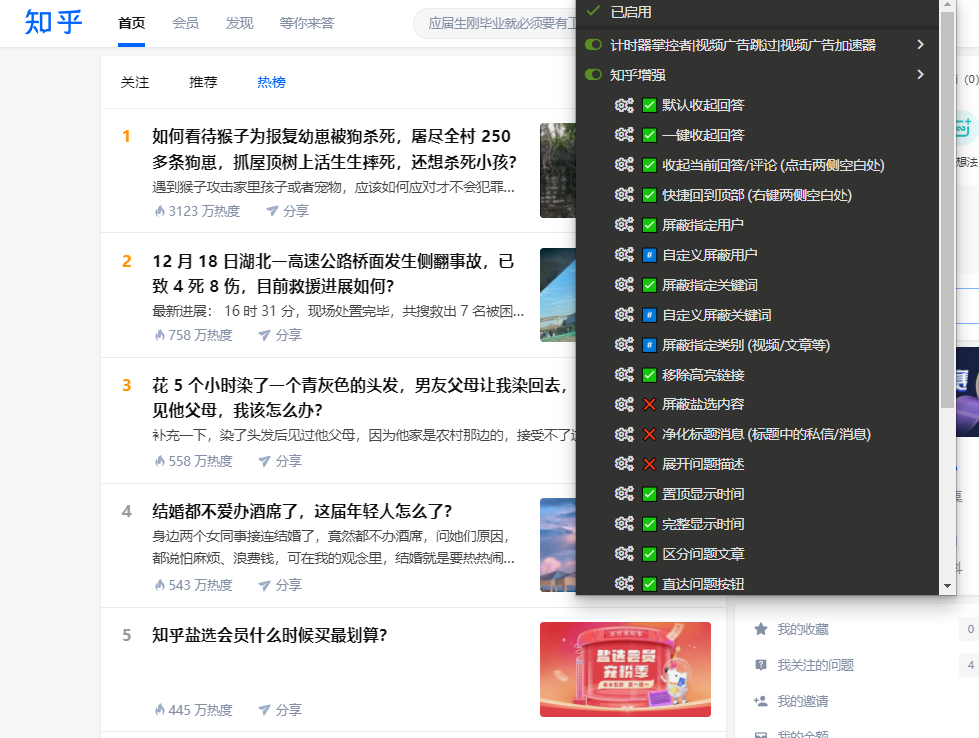Click the Zhihu search input field
This screenshot has height=738, width=979.
click(x=496, y=23)
